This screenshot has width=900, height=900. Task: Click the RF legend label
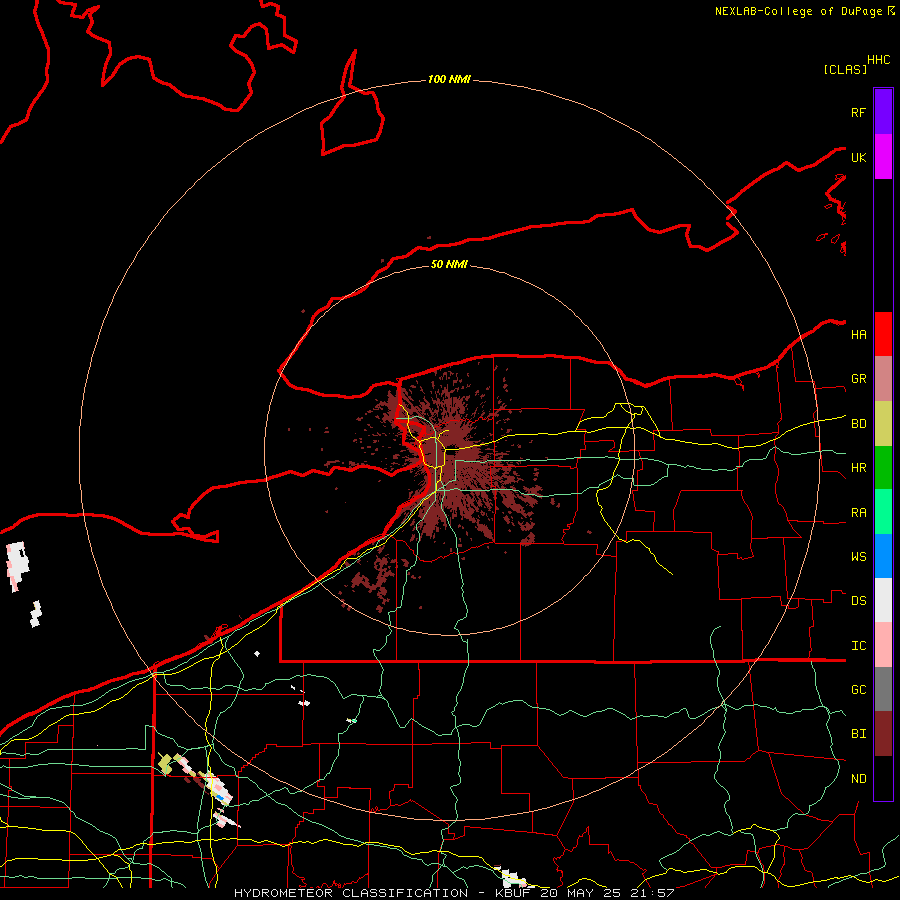click(858, 112)
